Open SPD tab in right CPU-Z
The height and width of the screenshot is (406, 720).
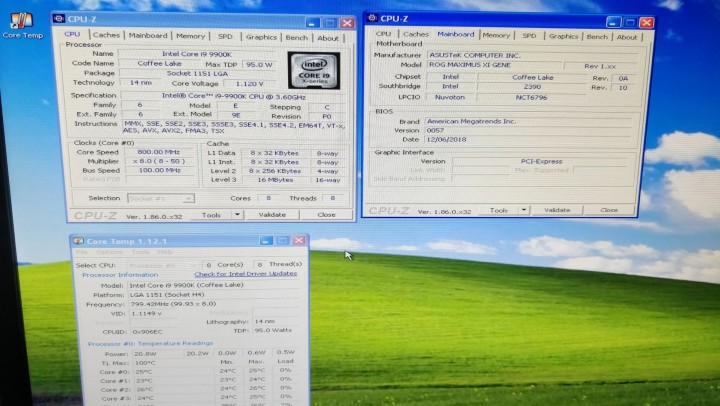point(529,35)
